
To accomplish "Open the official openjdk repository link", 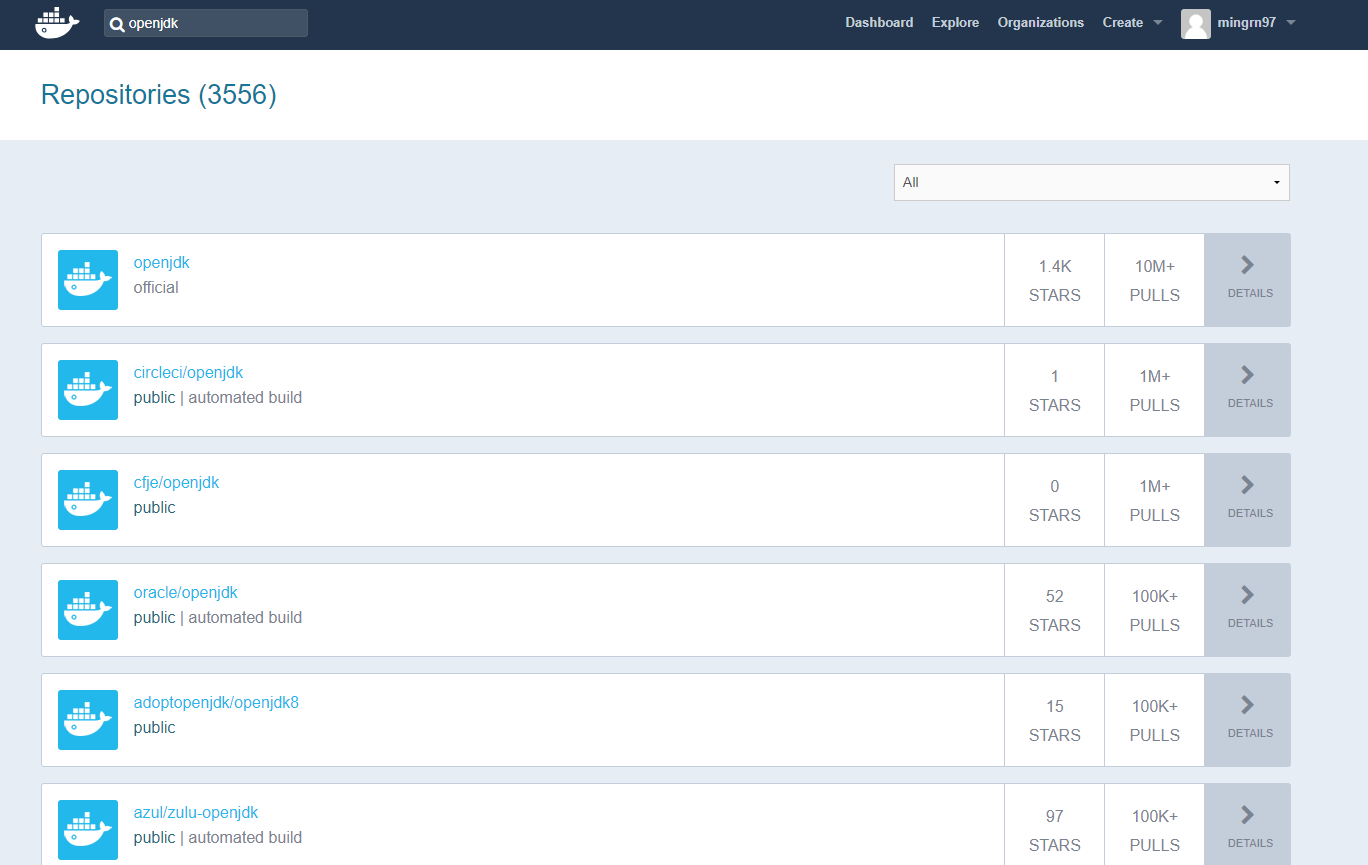I will [162, 263].
